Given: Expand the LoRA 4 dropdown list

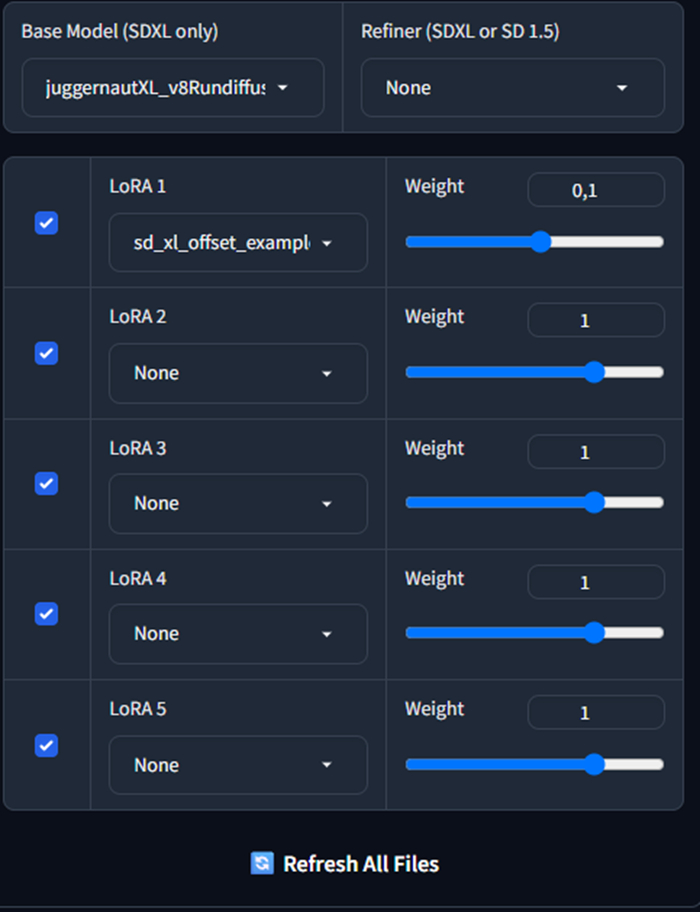Looking at the screenshot, I should [238, 633].
